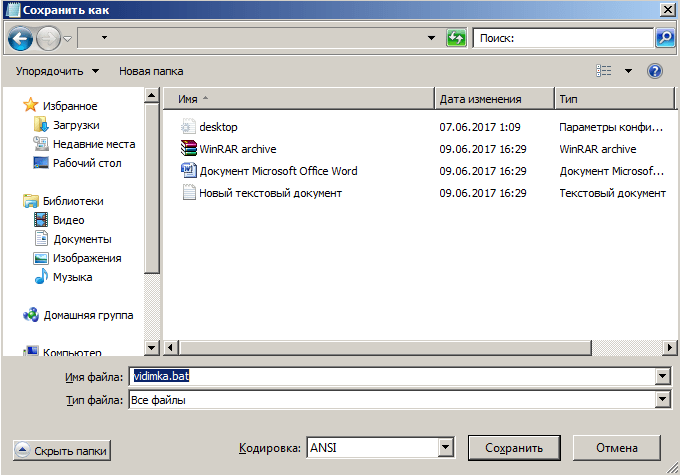
Task: Click navigation pane scroll up arrow
Action: 151,95
